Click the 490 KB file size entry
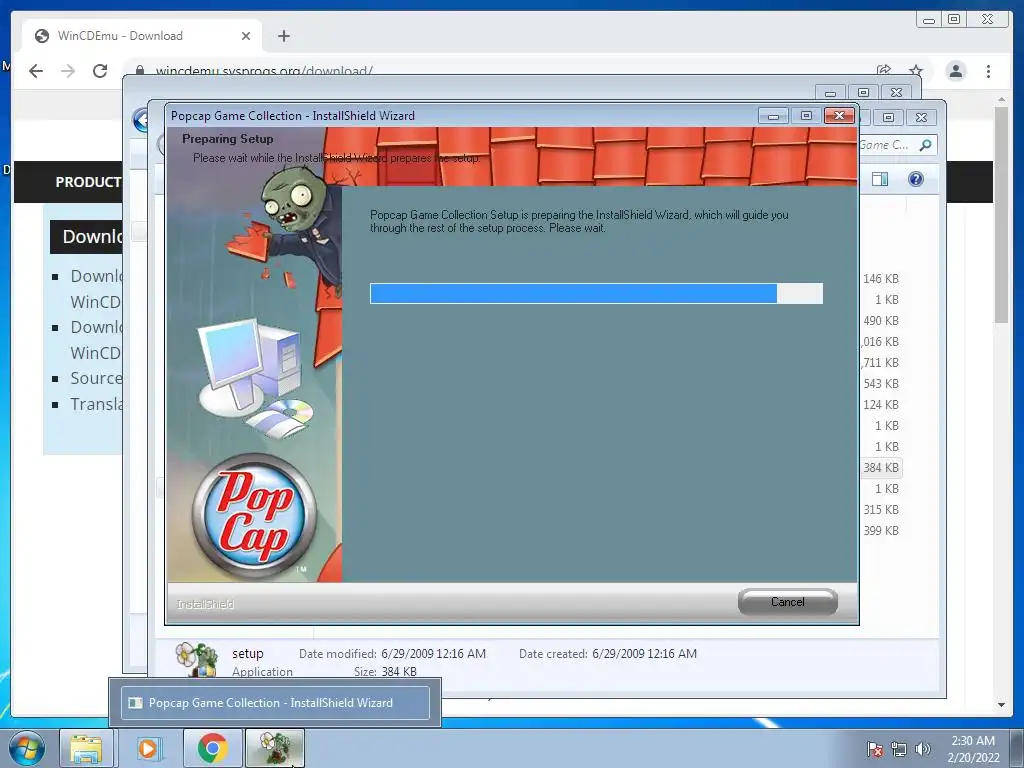Screen dimensions: 1024x768 [x=881, y=321]
